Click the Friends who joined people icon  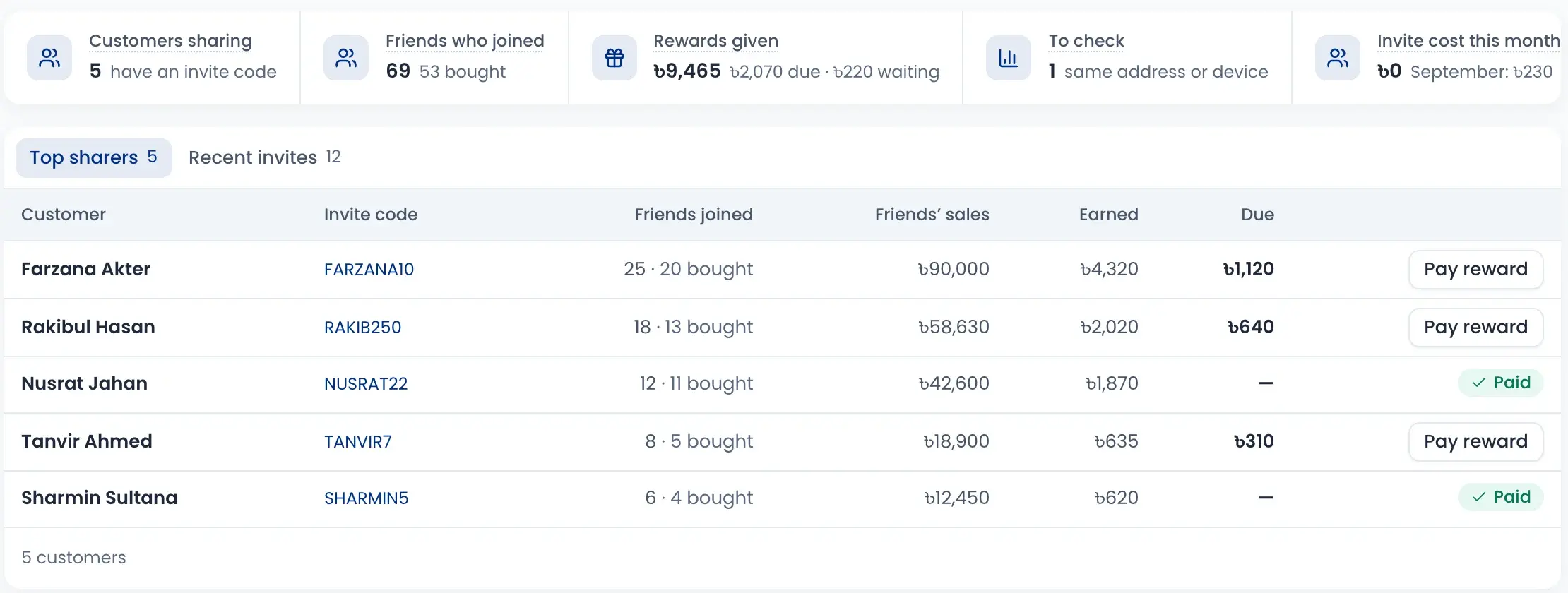click(346, 58)
